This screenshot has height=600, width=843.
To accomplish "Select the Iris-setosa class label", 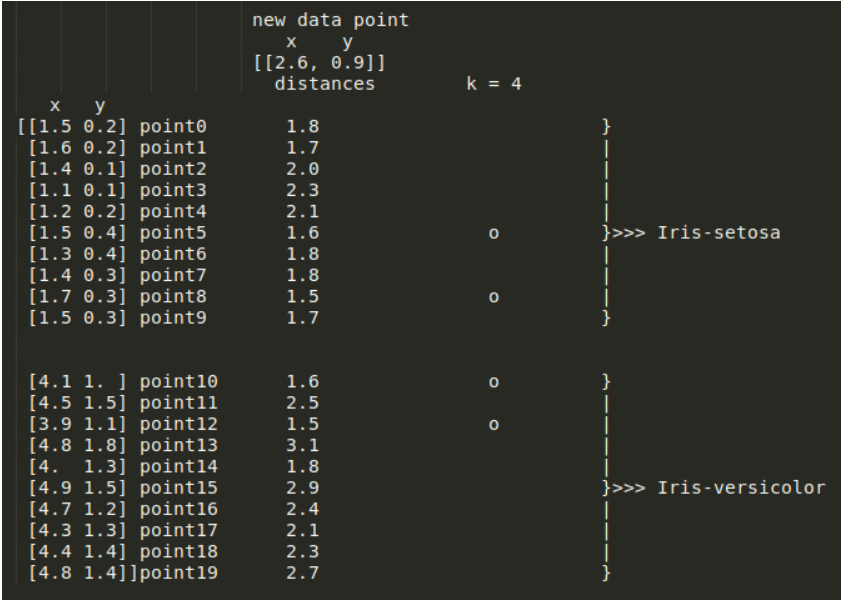I will pyautogui.click(x=719, y=233).
